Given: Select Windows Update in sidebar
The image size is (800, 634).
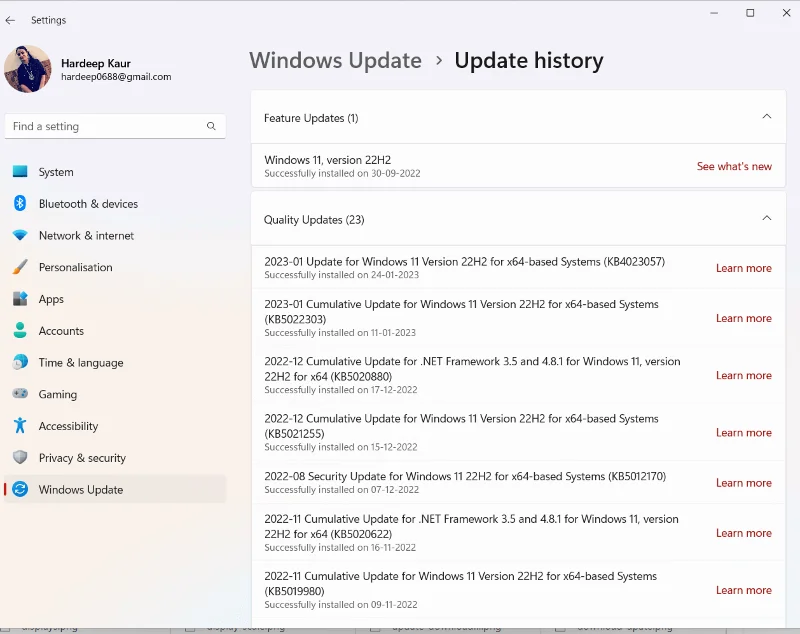Looking at the screenshot, I should click(115, 489).
